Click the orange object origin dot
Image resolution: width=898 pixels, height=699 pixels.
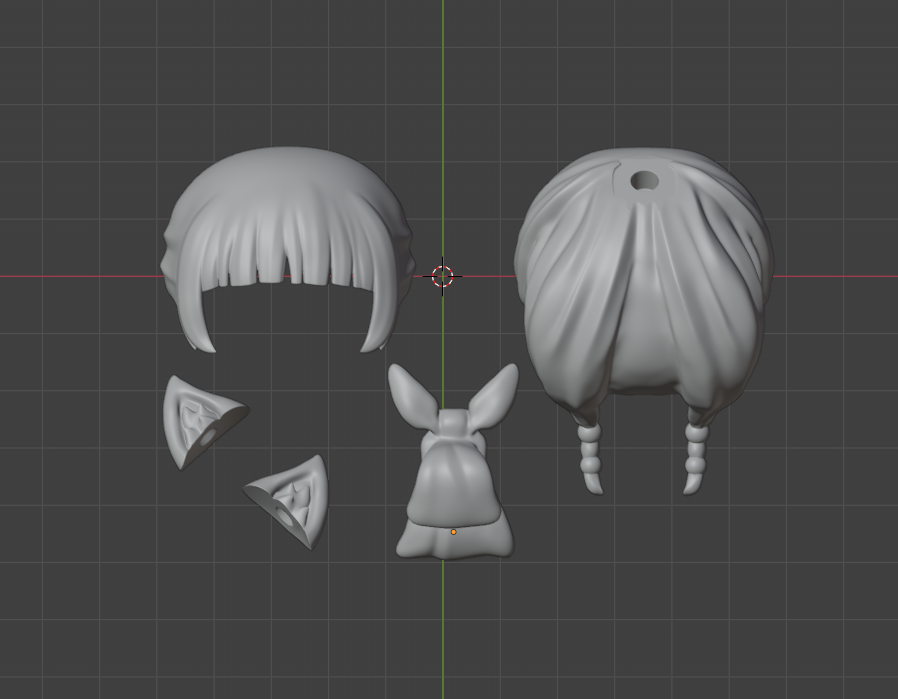pyautogui.click(x=453, y=532)
